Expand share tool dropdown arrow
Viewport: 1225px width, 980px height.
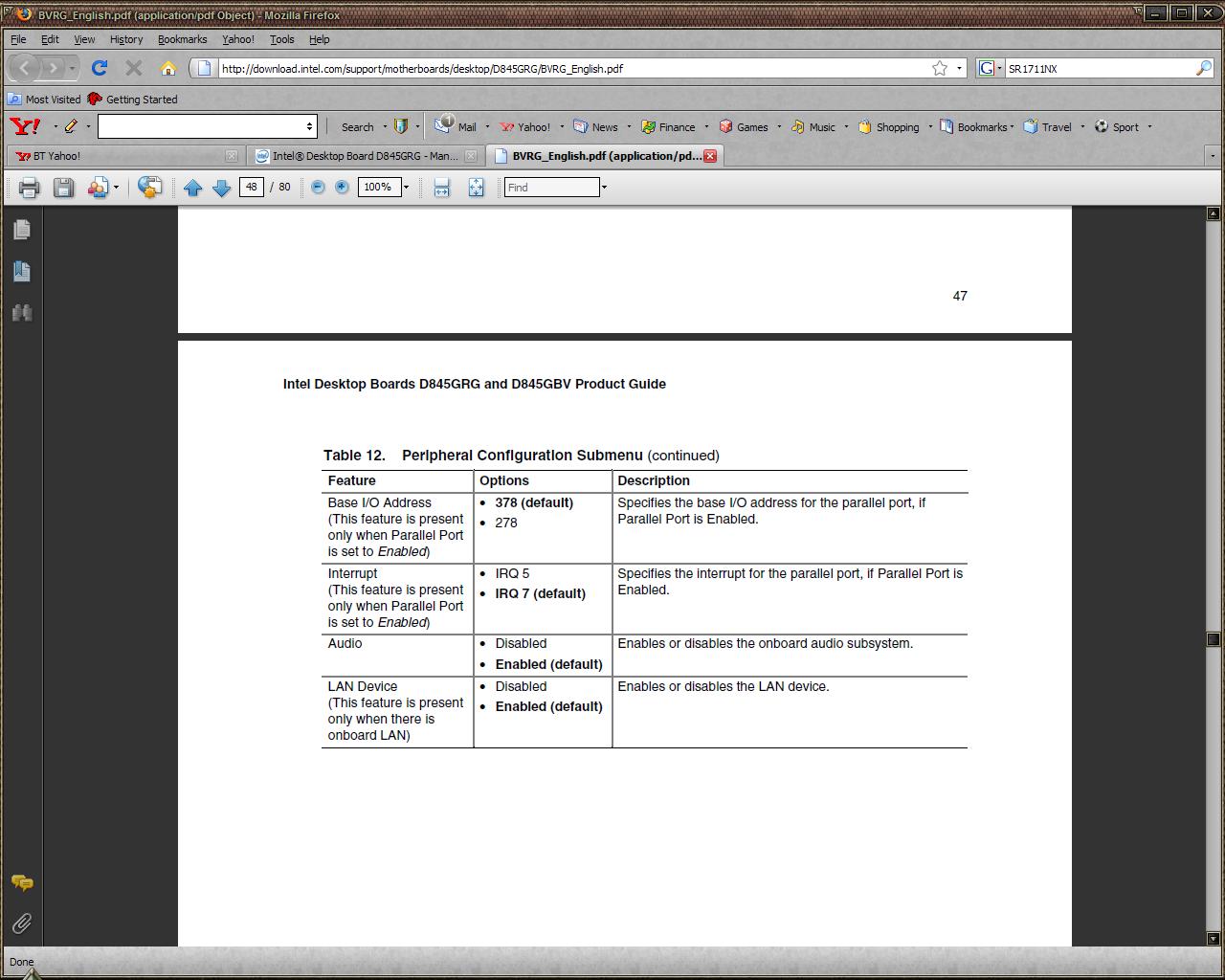click(116, 188)
